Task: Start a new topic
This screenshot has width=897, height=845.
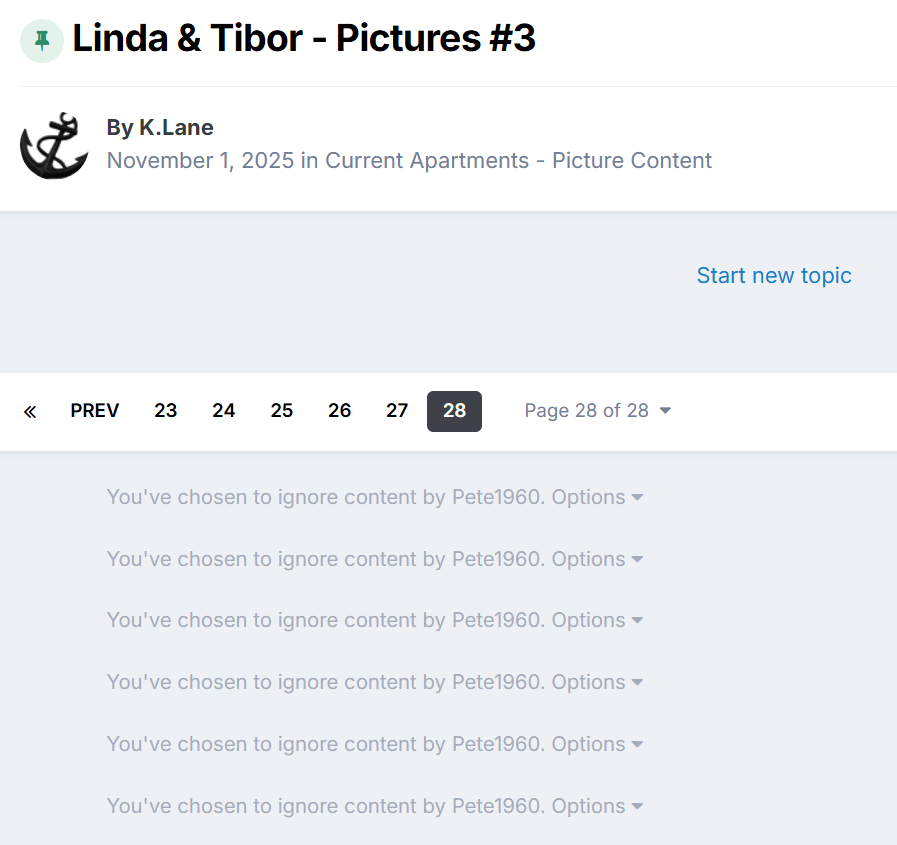Action: [x=774, y=276]
